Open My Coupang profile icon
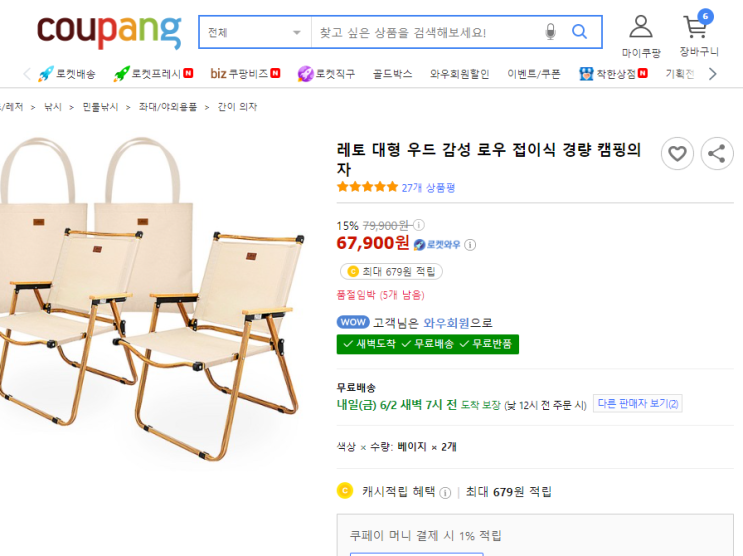The height and width of the screenshot is (556, 743). (640, 28)
